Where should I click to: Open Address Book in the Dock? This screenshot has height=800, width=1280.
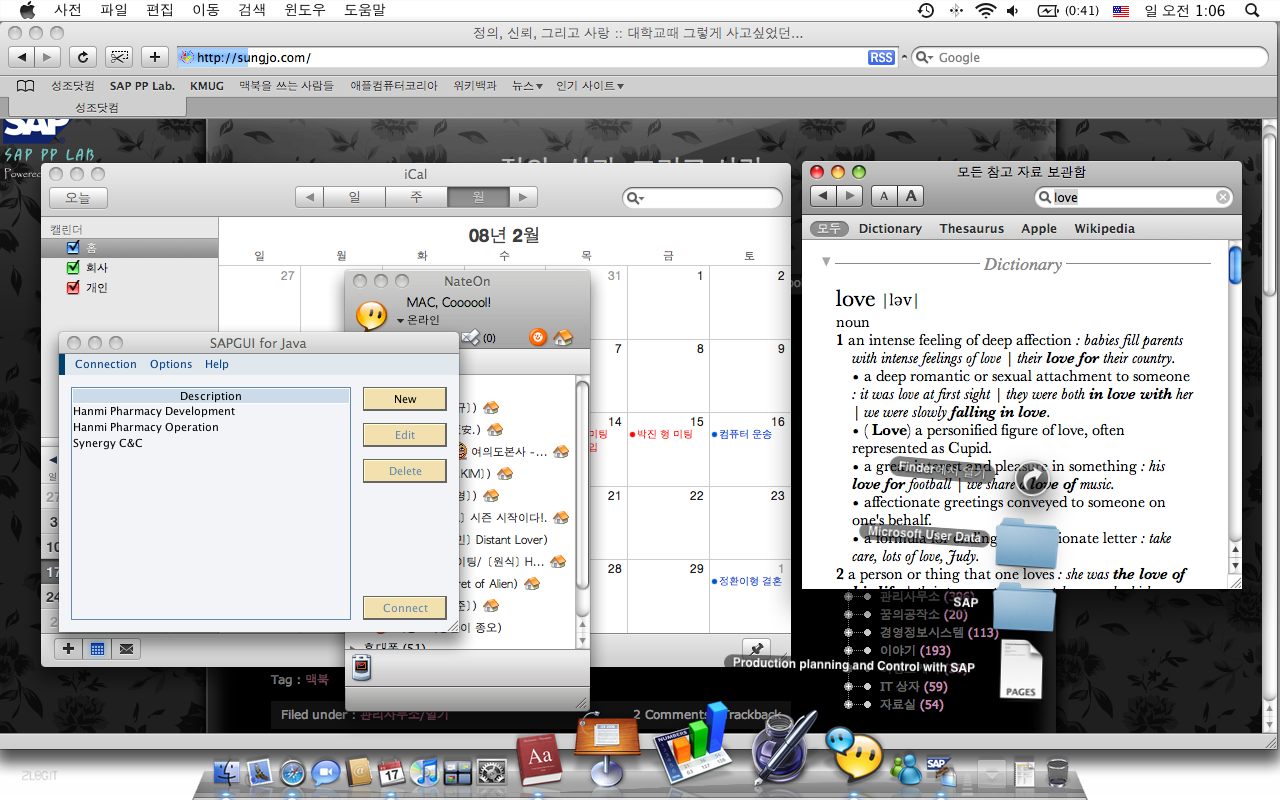coord(358,772)
